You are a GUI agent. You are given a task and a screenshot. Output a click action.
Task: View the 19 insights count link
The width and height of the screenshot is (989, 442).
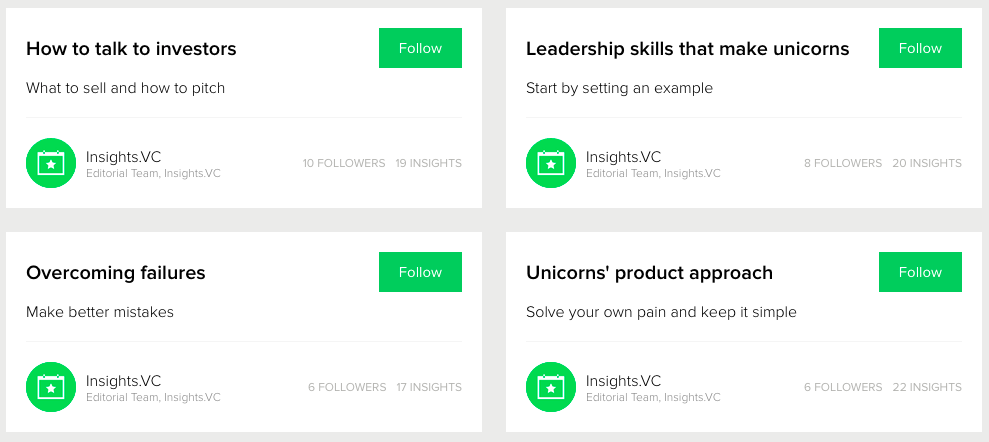pyautogui.click(x=428, y=163)
